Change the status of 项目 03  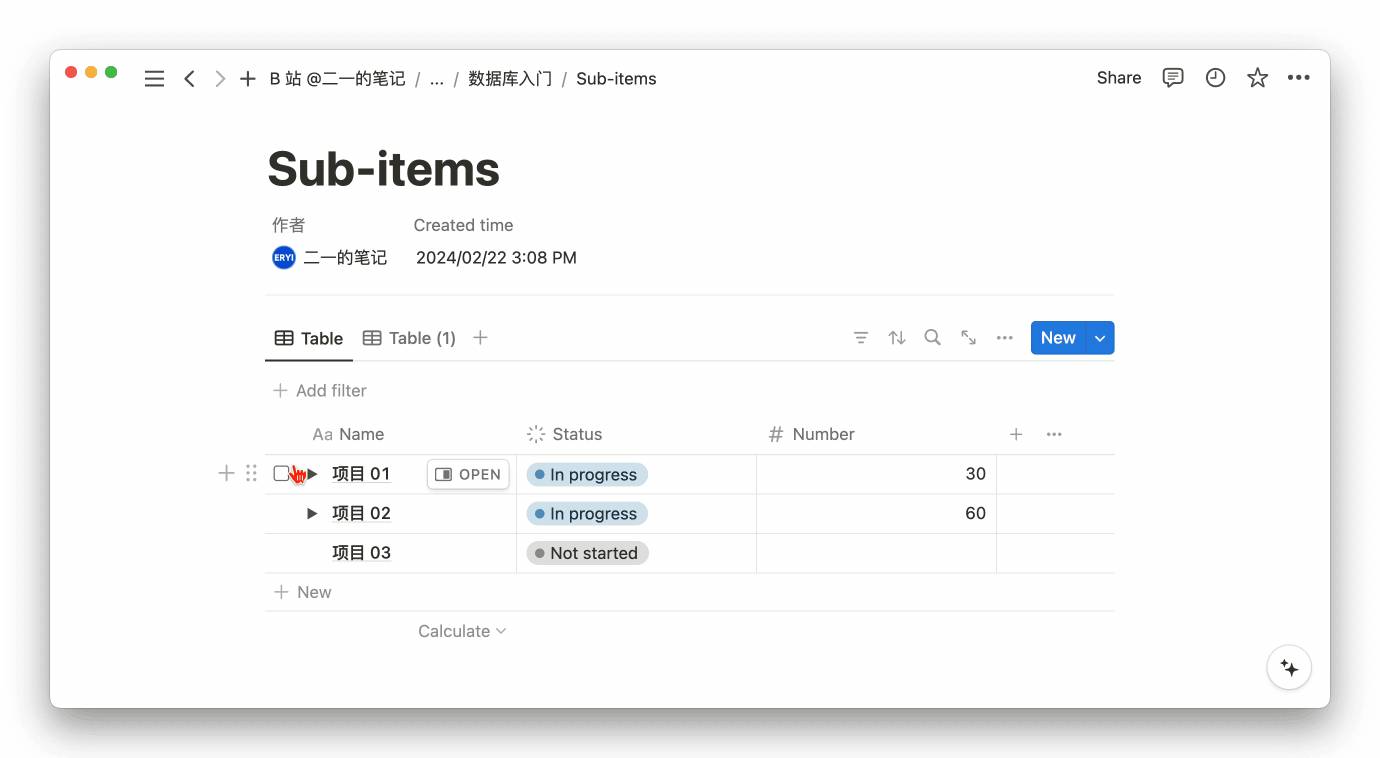coord(588,553)
